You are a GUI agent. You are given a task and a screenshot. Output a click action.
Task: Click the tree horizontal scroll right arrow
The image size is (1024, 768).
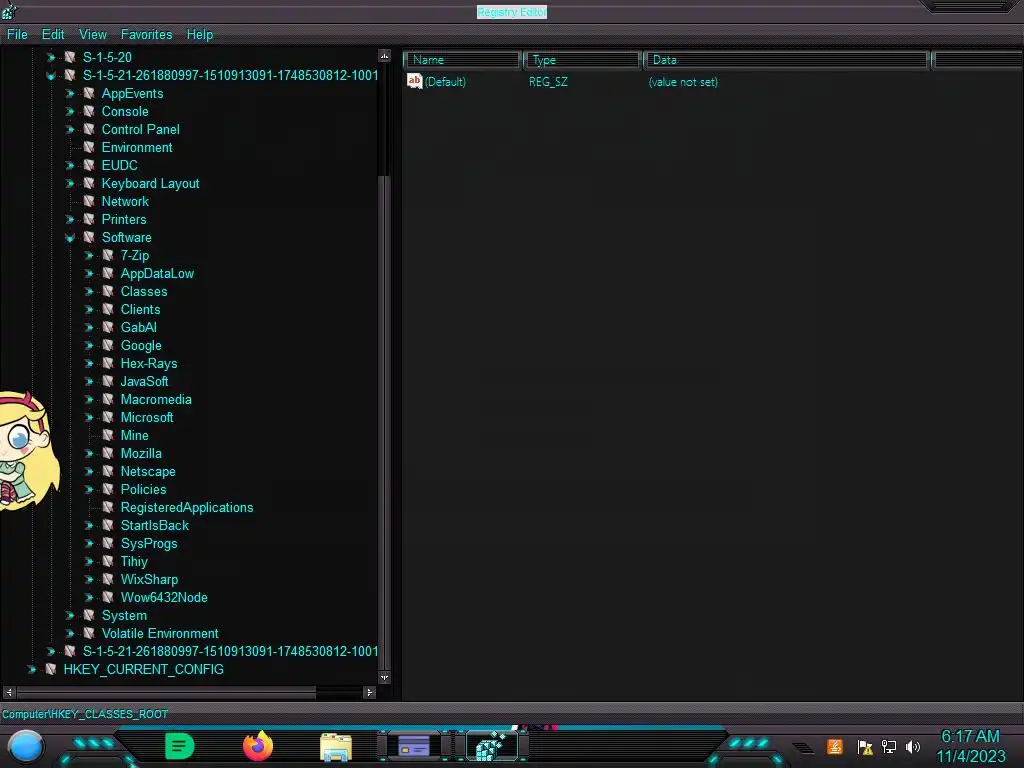tap(369, 692)
